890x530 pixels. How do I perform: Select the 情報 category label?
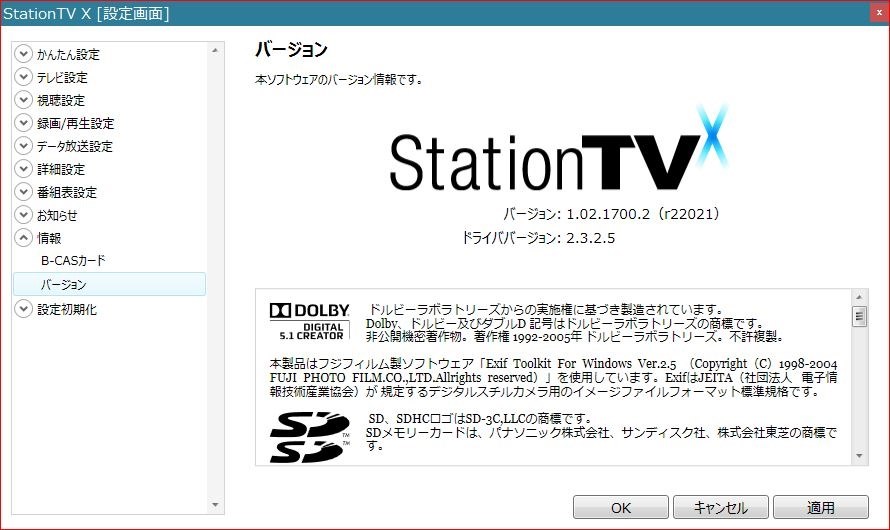[x=49, y=238]
